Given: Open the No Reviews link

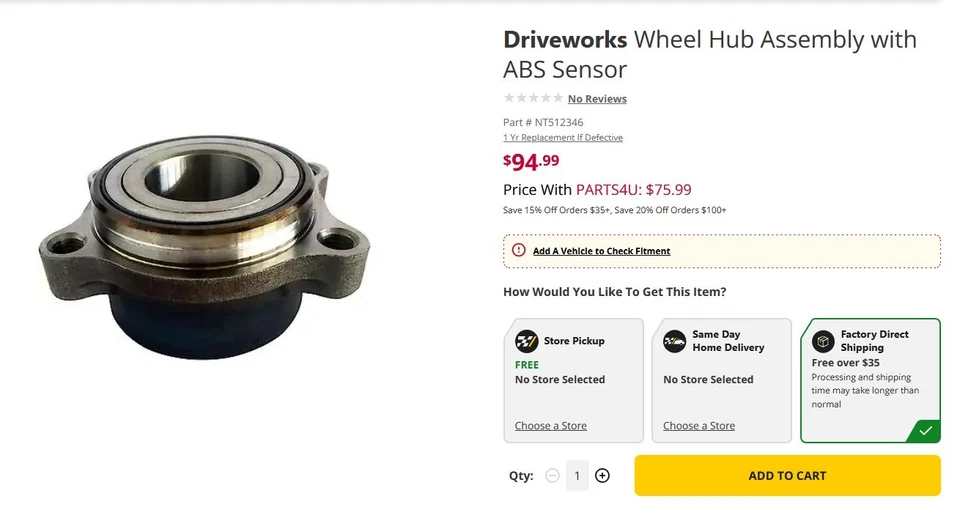Looking at the screenshot, I should pyautogui.click(x=597, y=99).
